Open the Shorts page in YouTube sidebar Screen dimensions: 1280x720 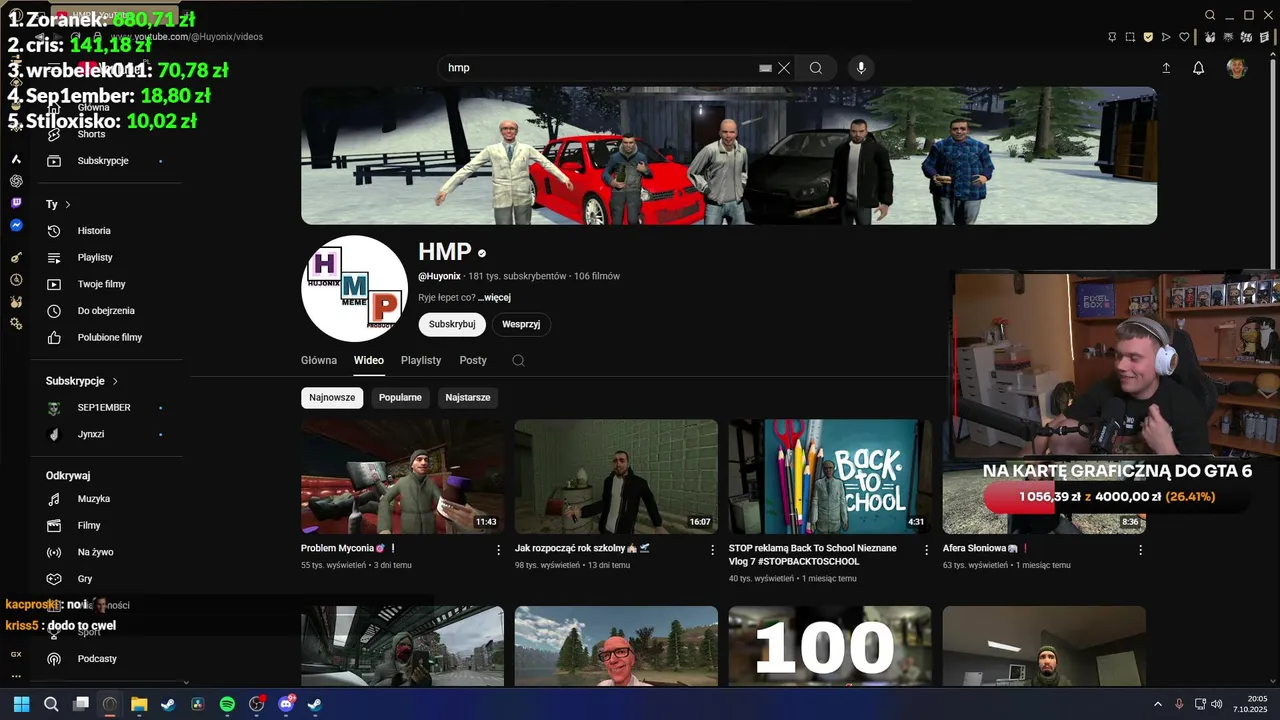click(91, 134)
